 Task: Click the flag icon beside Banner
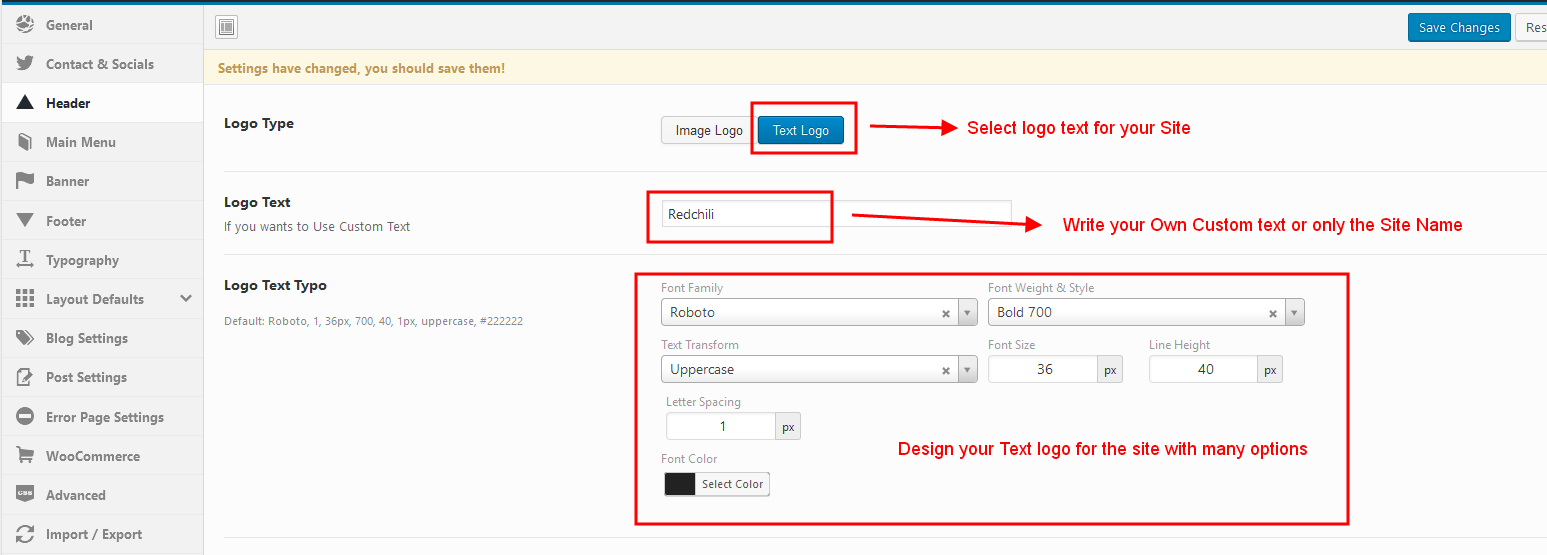(25, 181)
